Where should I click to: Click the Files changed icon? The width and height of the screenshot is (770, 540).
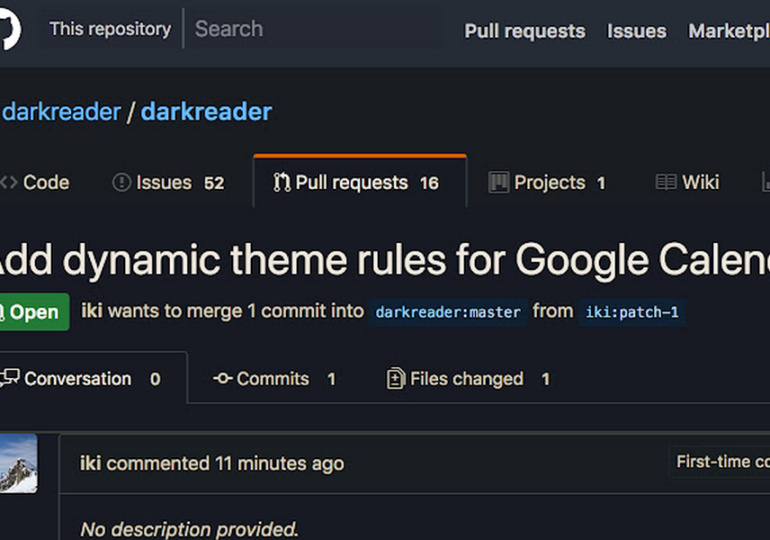point(396,379)
